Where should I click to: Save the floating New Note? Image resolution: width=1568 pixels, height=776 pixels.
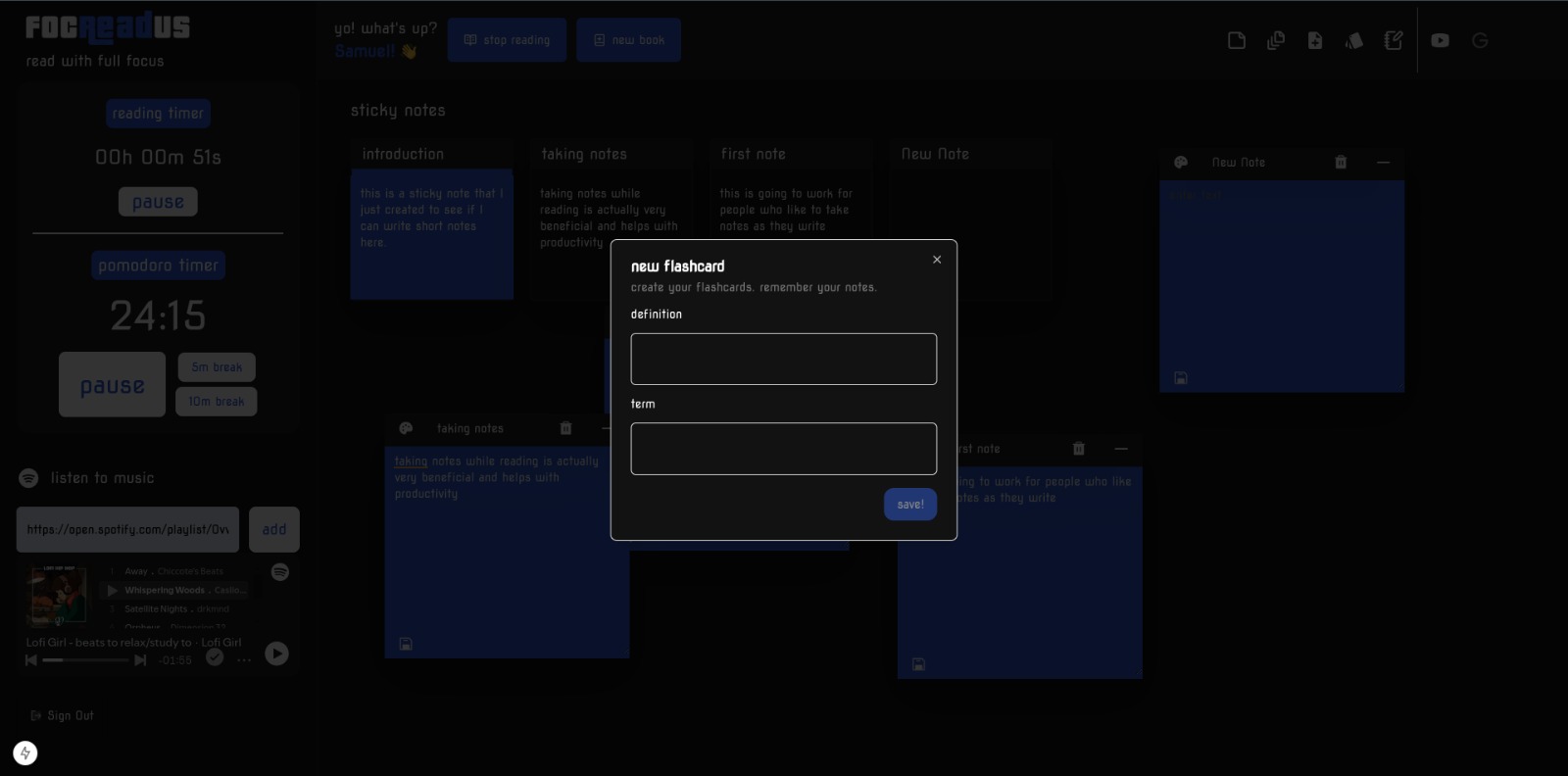1181,378
